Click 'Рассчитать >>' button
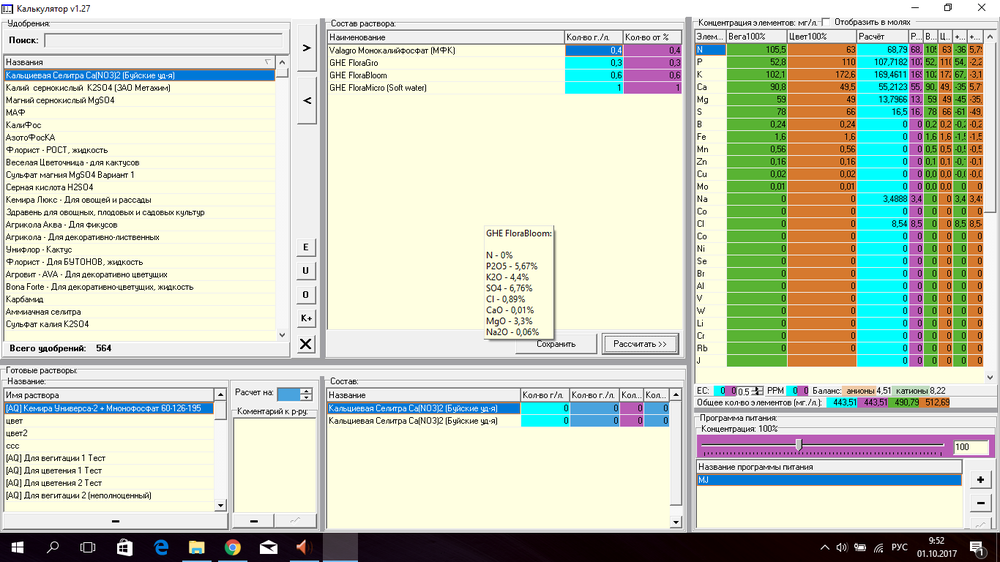The image size is (1000, 562). [640, 344]
